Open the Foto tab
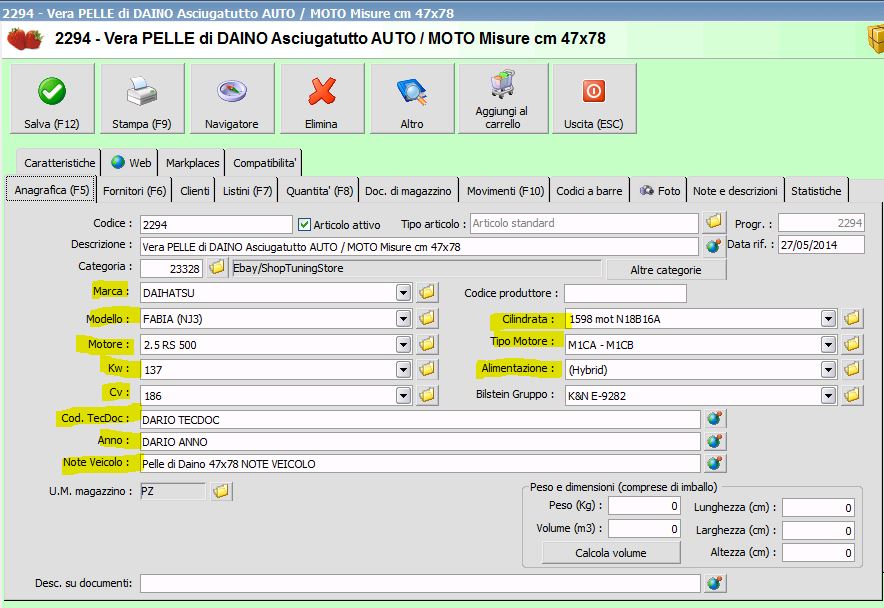884x608 pixels. 659,191
